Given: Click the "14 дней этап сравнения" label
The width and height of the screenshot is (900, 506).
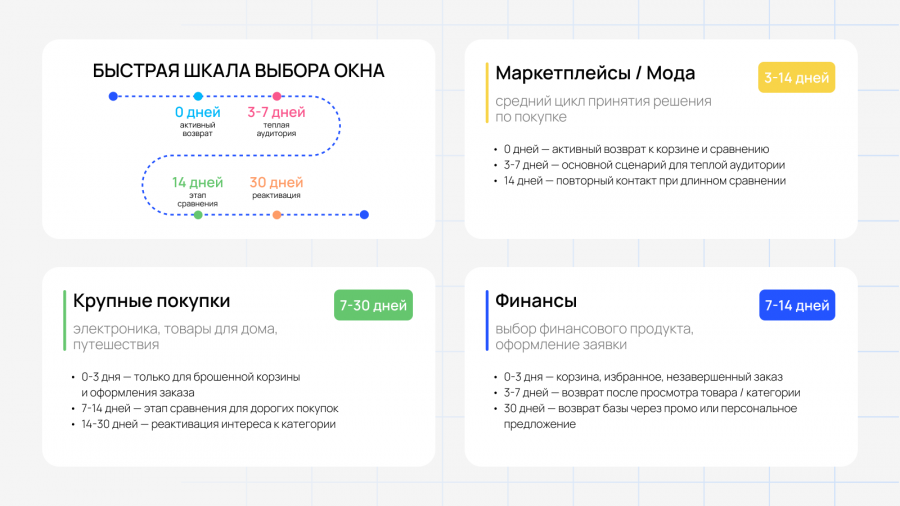Looking at the screenshot, I should [197, 191].
